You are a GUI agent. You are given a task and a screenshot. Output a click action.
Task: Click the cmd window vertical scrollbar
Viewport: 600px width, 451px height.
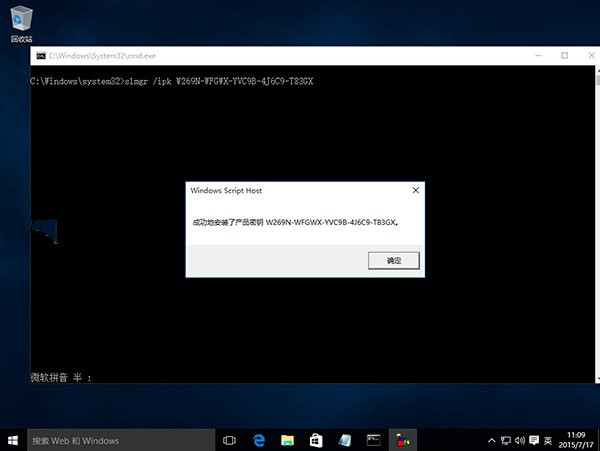tap(597, 224)
